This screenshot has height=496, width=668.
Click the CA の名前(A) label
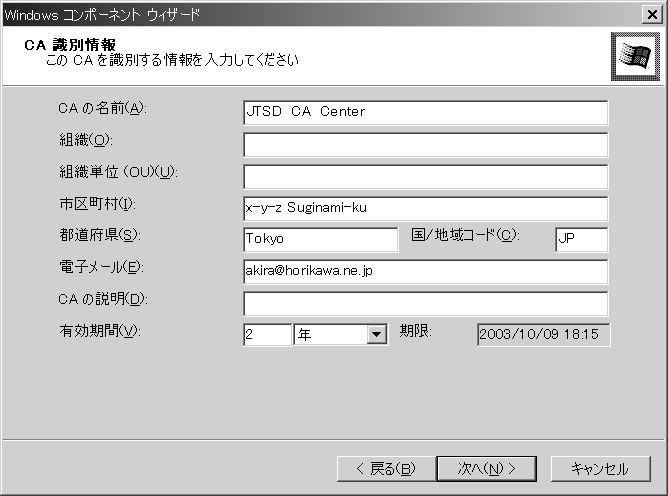[102, 108]
